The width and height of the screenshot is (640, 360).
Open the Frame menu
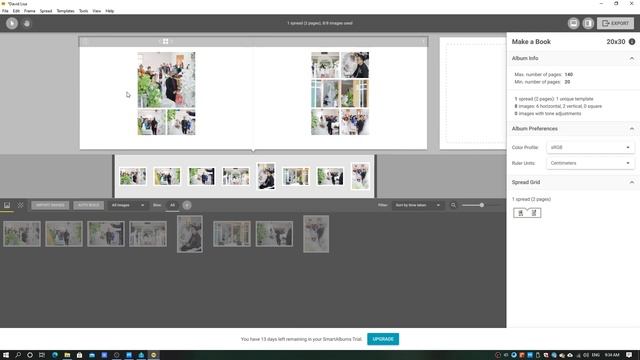(29, 11)
